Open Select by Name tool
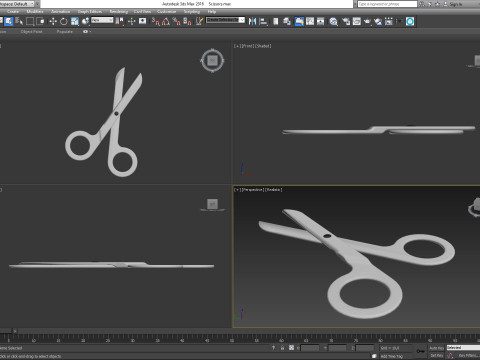This screenshot has height=360, width=480. pos(19,22)
